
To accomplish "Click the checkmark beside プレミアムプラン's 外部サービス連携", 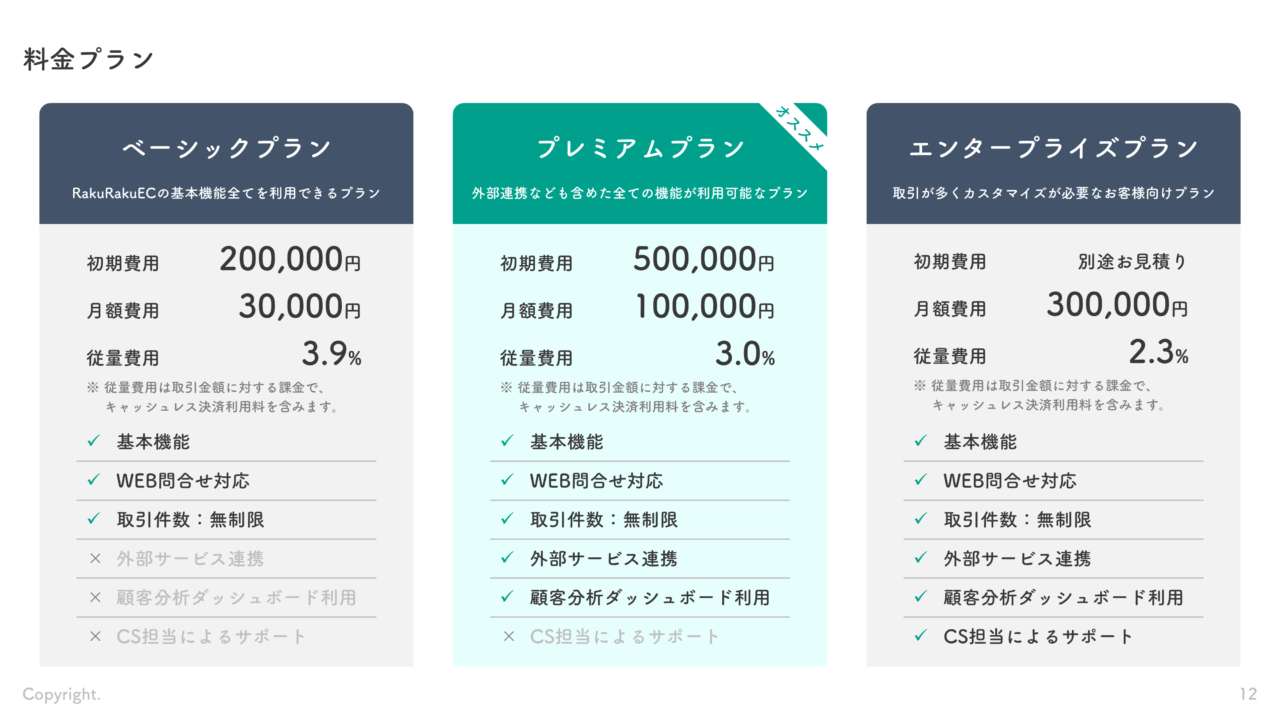I will pos(508,558).
